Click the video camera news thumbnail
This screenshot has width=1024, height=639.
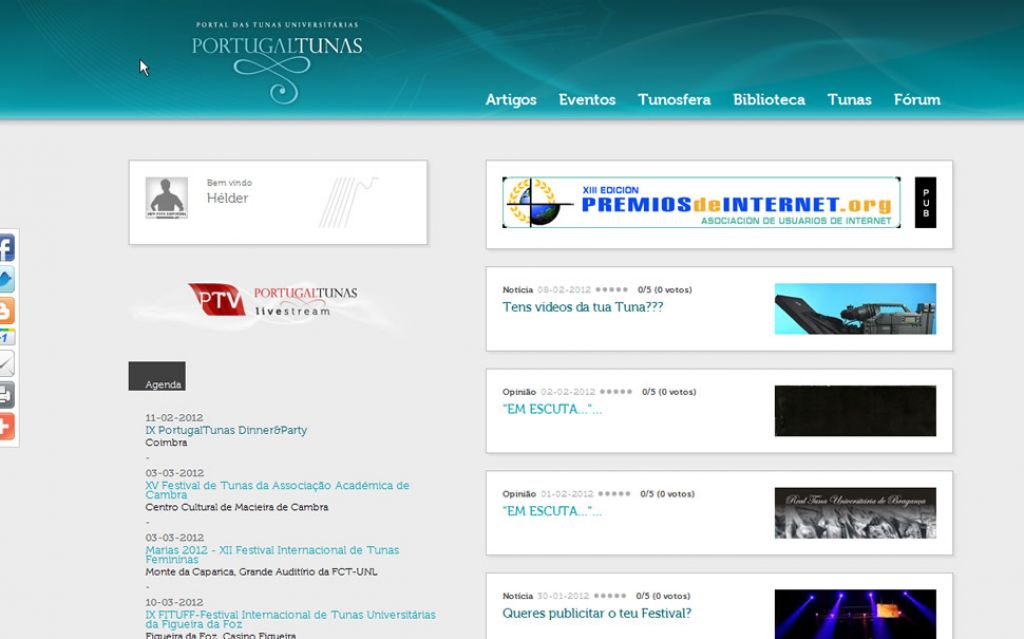(x=855, y=308)
